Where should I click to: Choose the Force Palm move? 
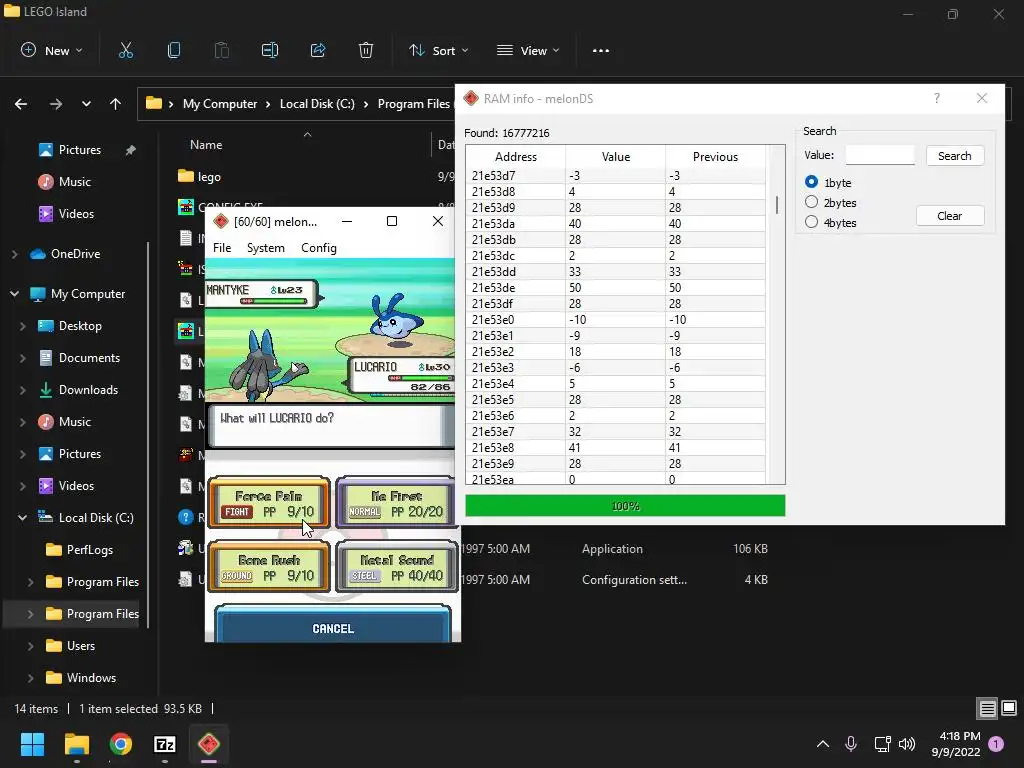click(x=268, y=503)
